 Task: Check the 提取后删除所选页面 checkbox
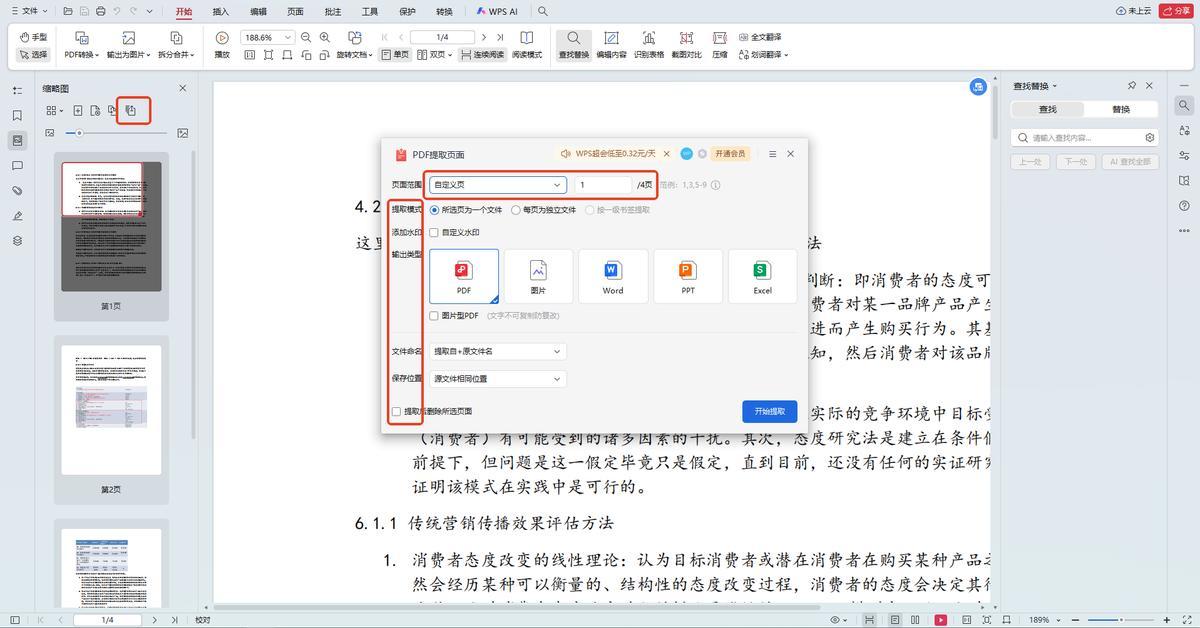[x=397, y=411]
